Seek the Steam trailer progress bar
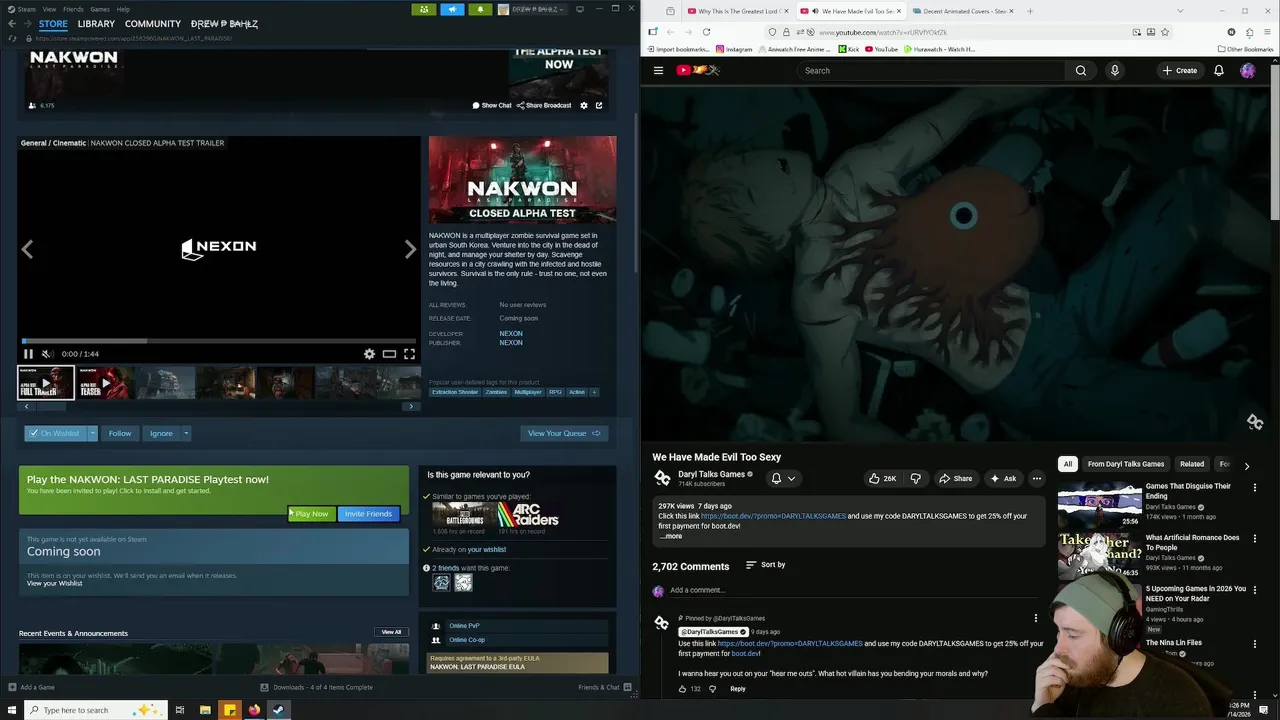The height and width of the screenshot is (720, 1280). point(219,341)
